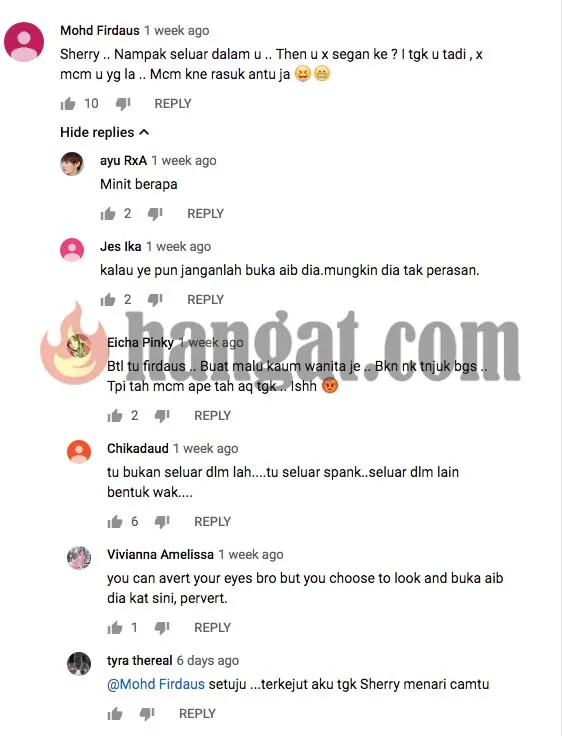This screenshot has height=736, width=562.
Task: Open the @Mohd Firdaus mention link
Action: pos(156,684)
